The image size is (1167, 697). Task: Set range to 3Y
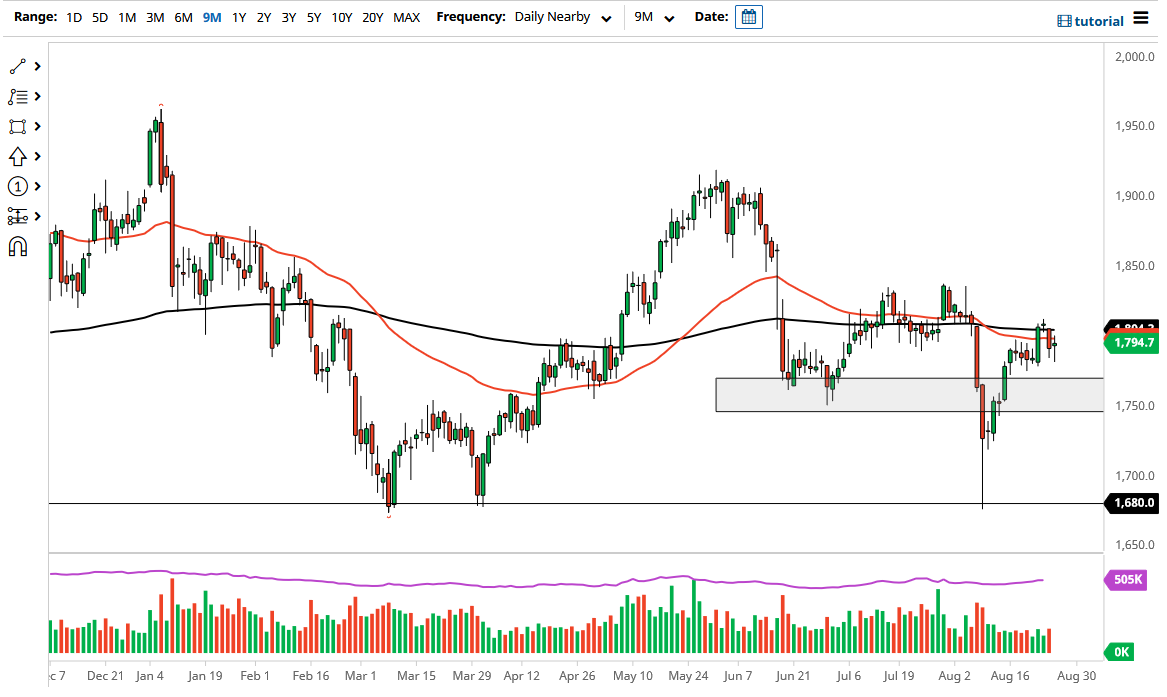click(289, 17)
